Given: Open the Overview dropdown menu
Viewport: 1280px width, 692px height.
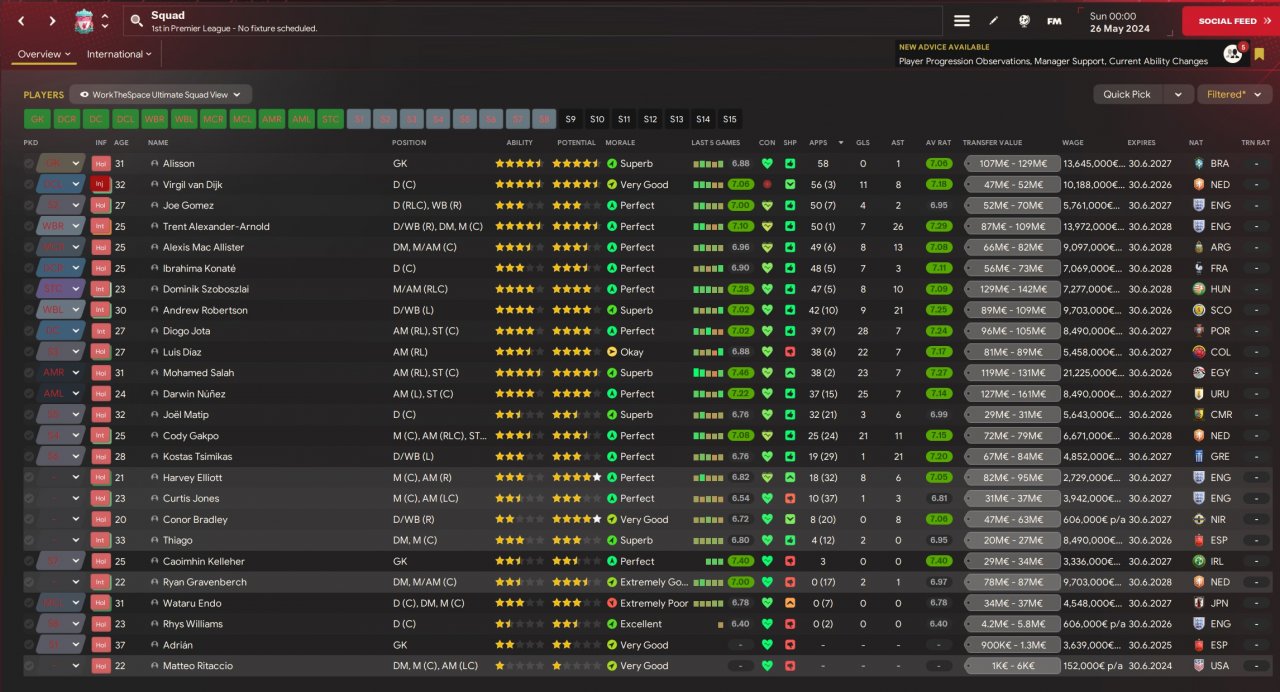Looking at the screenshot, I should [x=44, y=54].
